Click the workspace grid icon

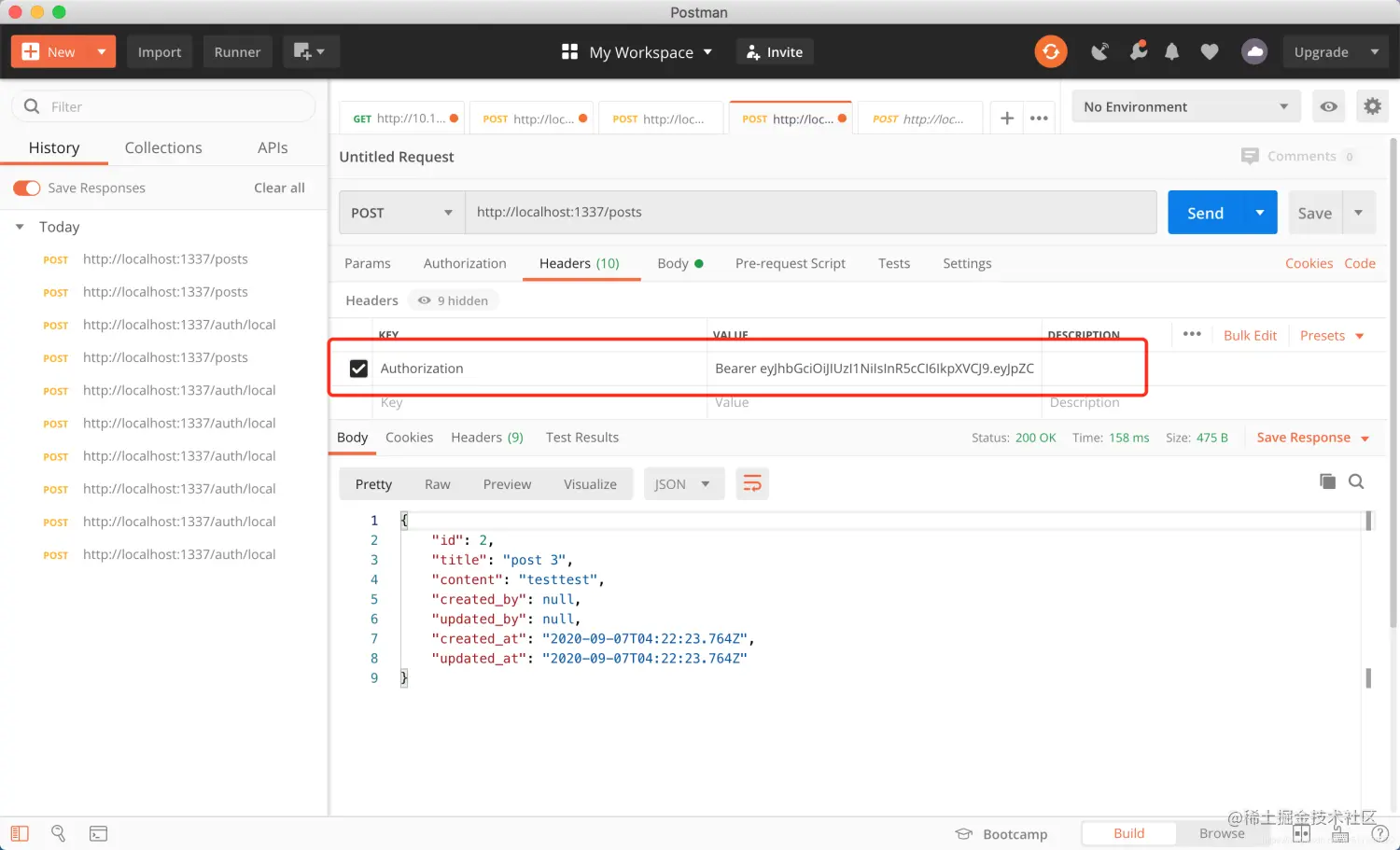pos(569,52)
